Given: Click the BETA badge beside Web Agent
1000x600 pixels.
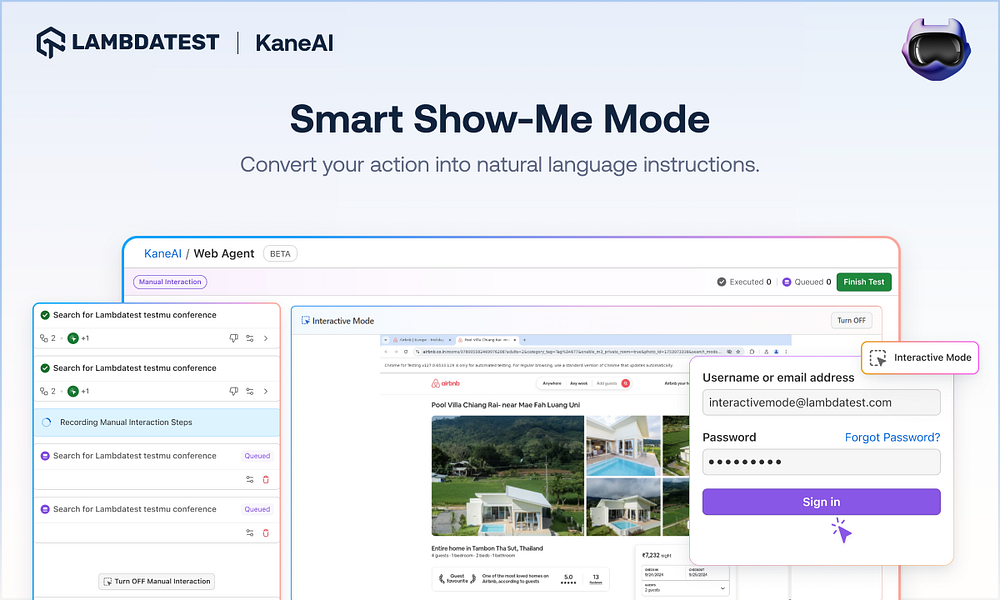Looking at the screenshot, I should click(280, 254).
